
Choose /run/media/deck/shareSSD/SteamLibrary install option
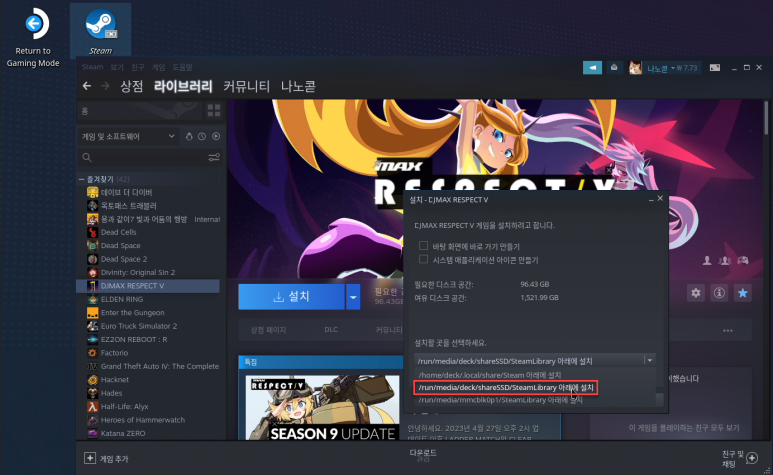point(505,388)
